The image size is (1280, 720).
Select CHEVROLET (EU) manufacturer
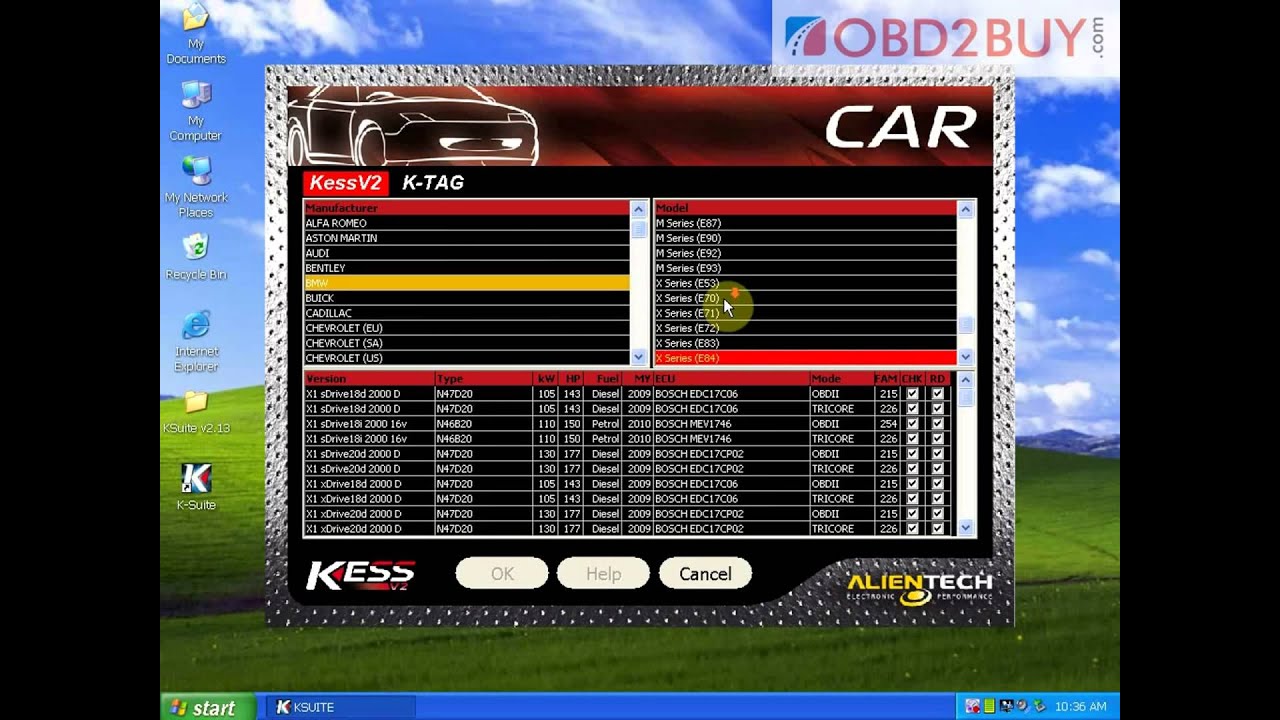click(467, 328)
